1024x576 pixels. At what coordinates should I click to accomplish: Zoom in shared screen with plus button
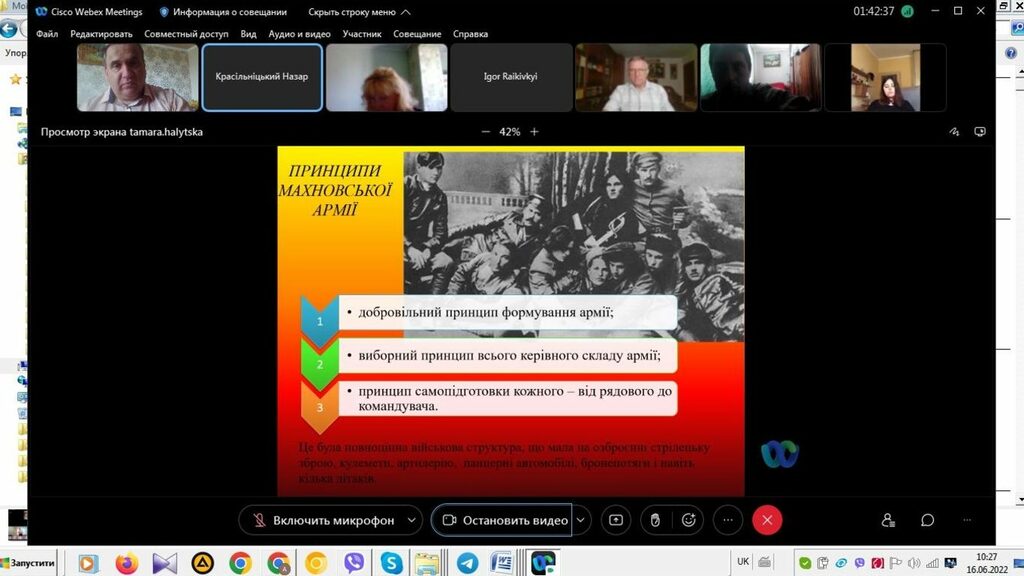(x=534, y=131)
